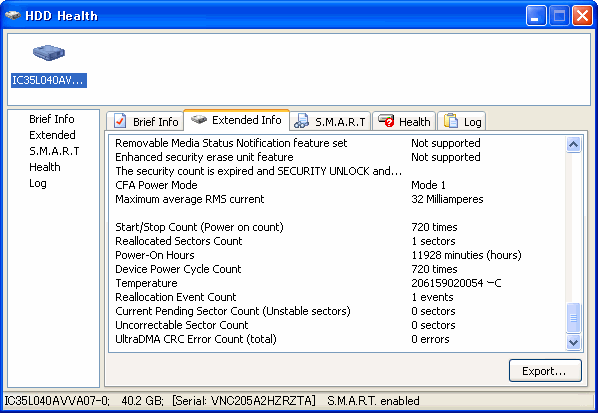The image size is (598, 413).
Task: Select Health in the left sidebar
Action: click(45, 167)
